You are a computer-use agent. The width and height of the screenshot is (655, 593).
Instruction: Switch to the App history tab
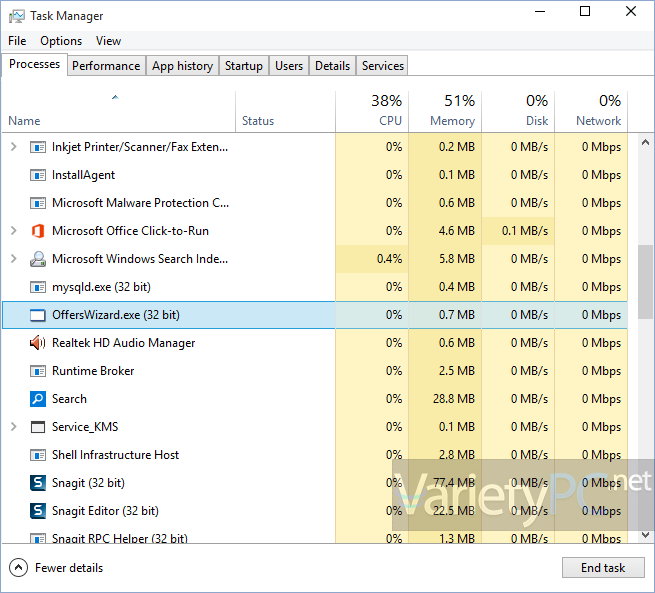point(183,66)
